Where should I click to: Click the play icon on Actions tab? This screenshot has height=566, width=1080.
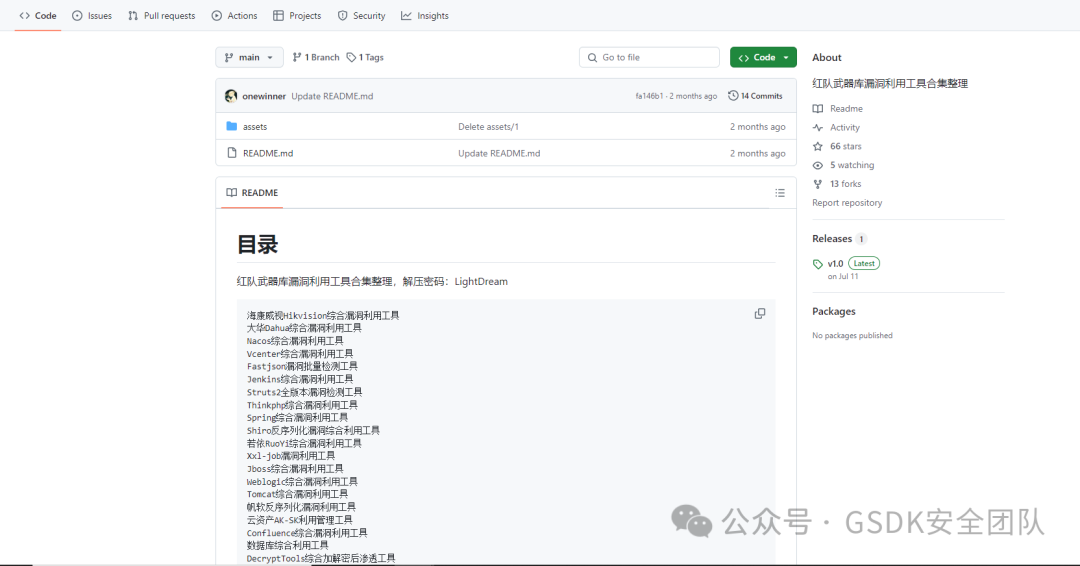point(217,16)
